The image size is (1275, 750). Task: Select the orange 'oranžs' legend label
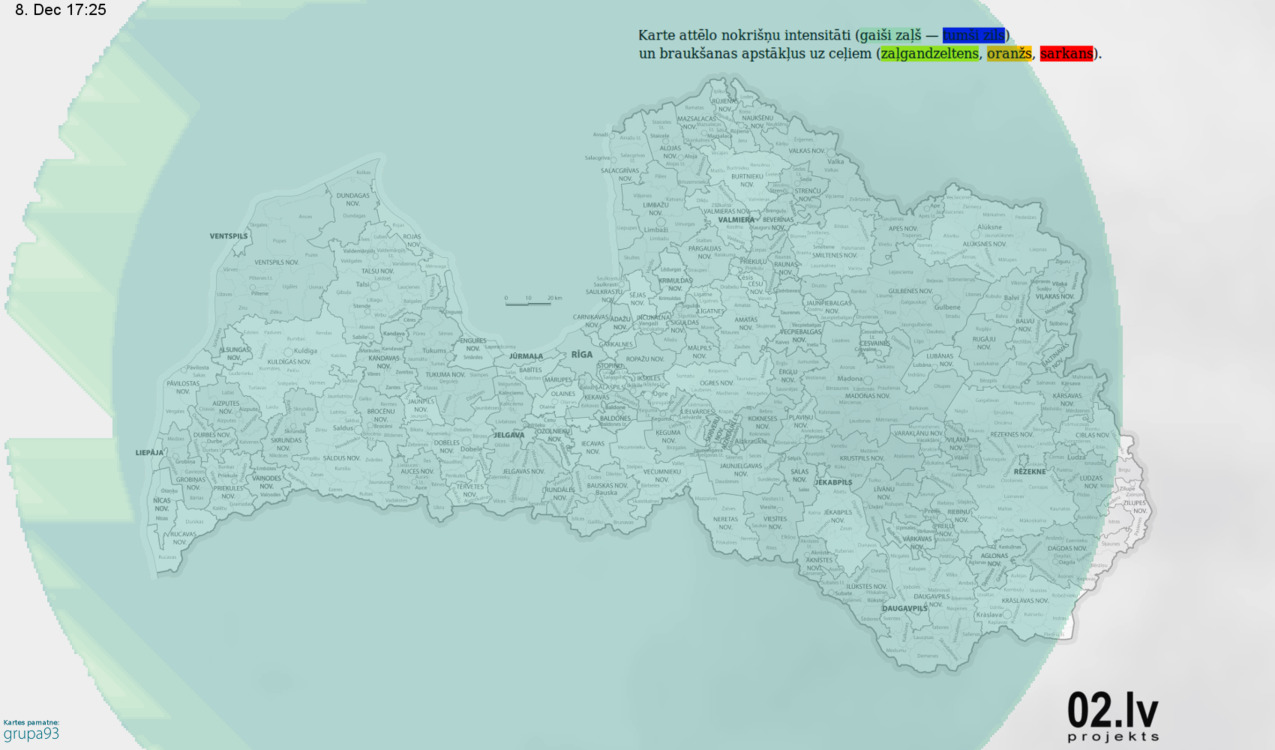pyautogui.click(x=1008, y=54)
